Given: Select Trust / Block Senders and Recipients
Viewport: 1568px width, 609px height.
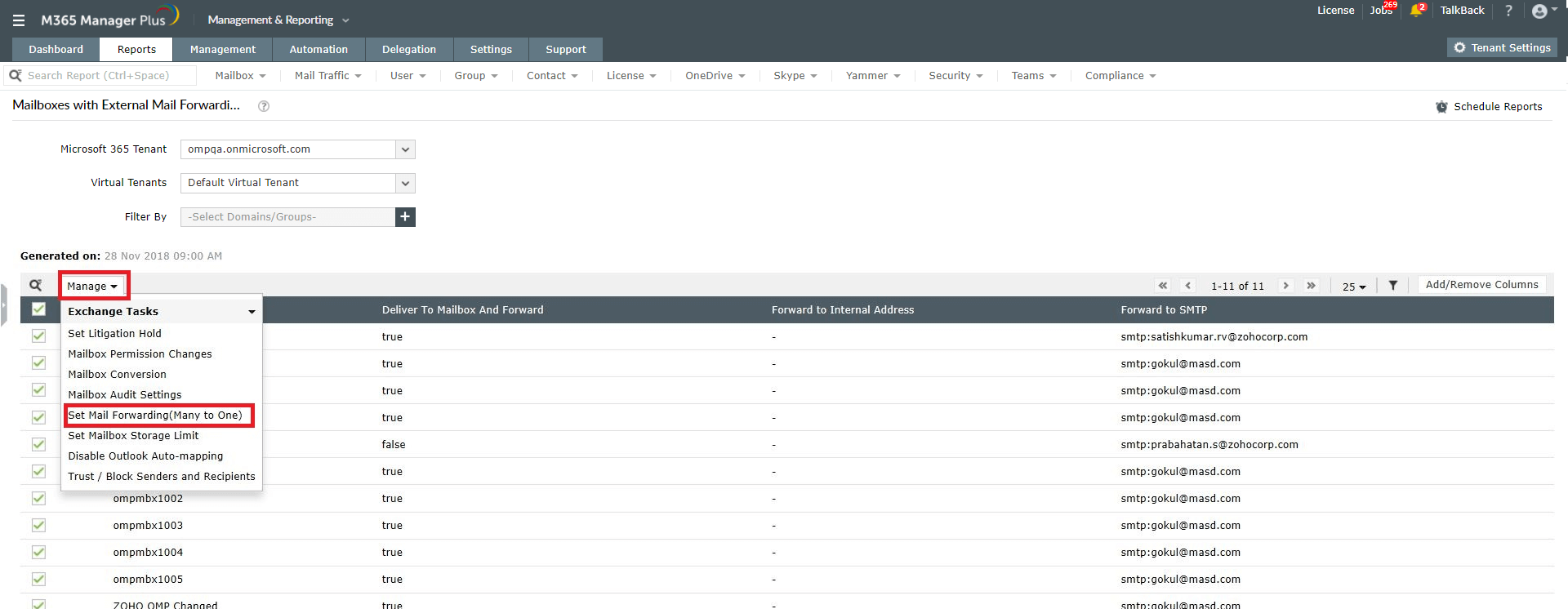Looking at the screenshot, I should click(162, 477).
